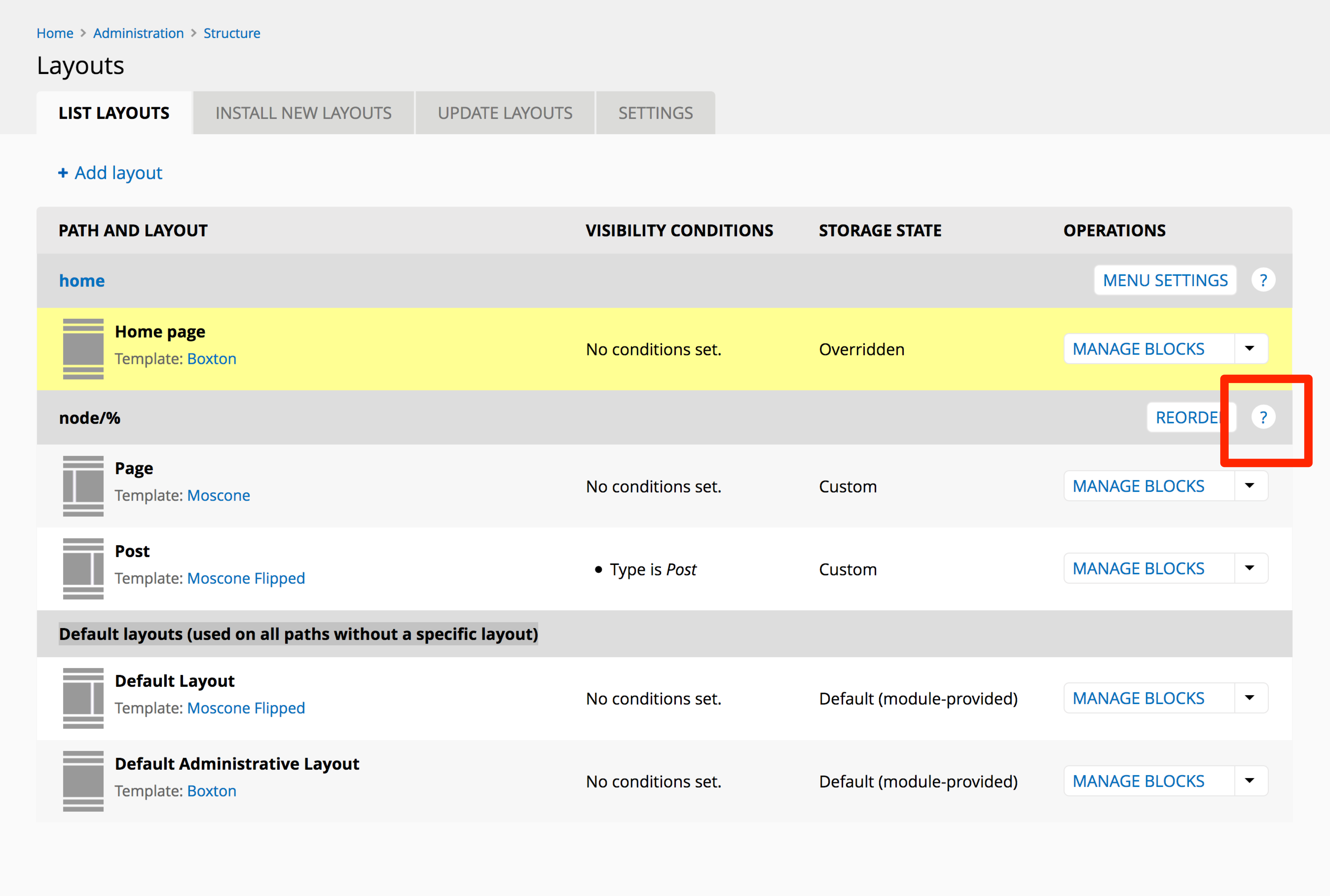Open Menu Settings for home path
Image resolution: width=1330 pixels, height=896 pixels.
click(x=1165, y=280)
